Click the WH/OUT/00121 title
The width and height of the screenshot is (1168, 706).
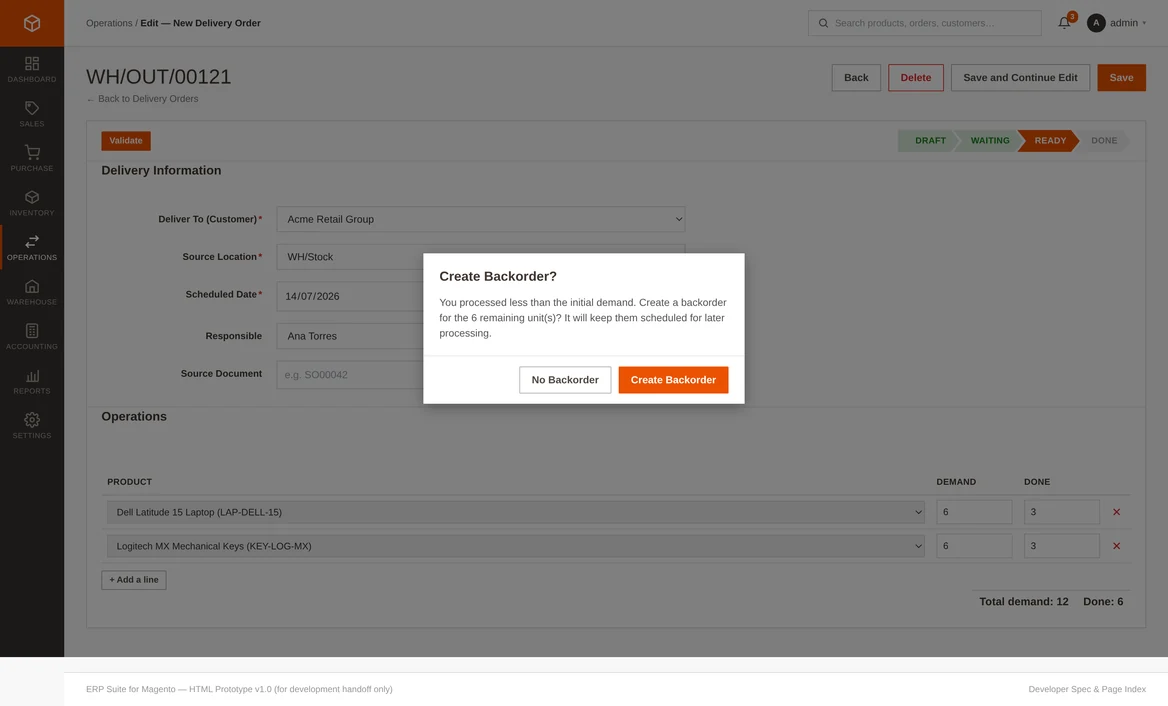point(159,77)
